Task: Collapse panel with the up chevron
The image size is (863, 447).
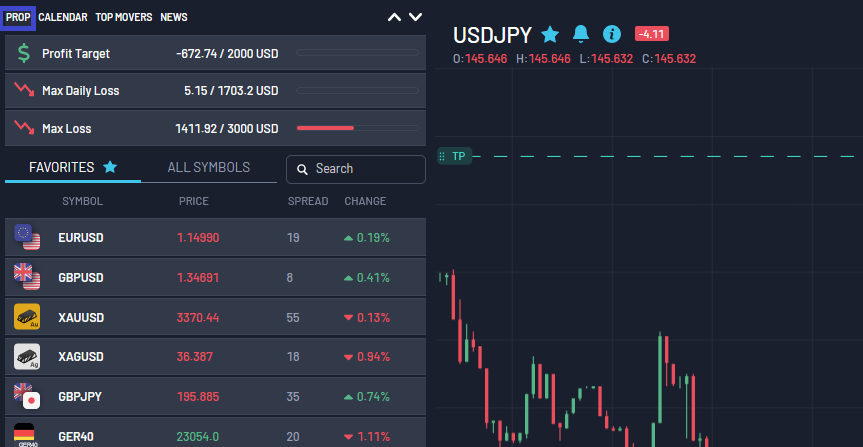Action: 394,17
